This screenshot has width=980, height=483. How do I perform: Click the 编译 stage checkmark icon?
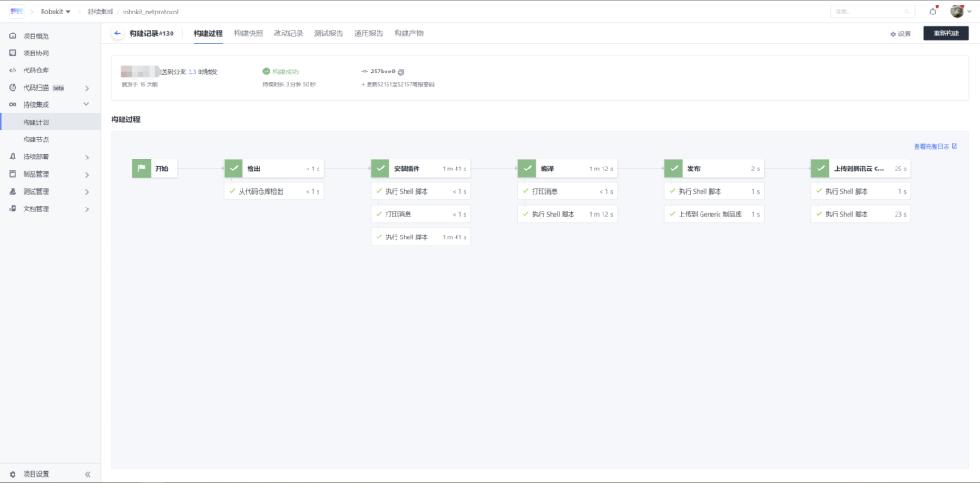[527, 169]
